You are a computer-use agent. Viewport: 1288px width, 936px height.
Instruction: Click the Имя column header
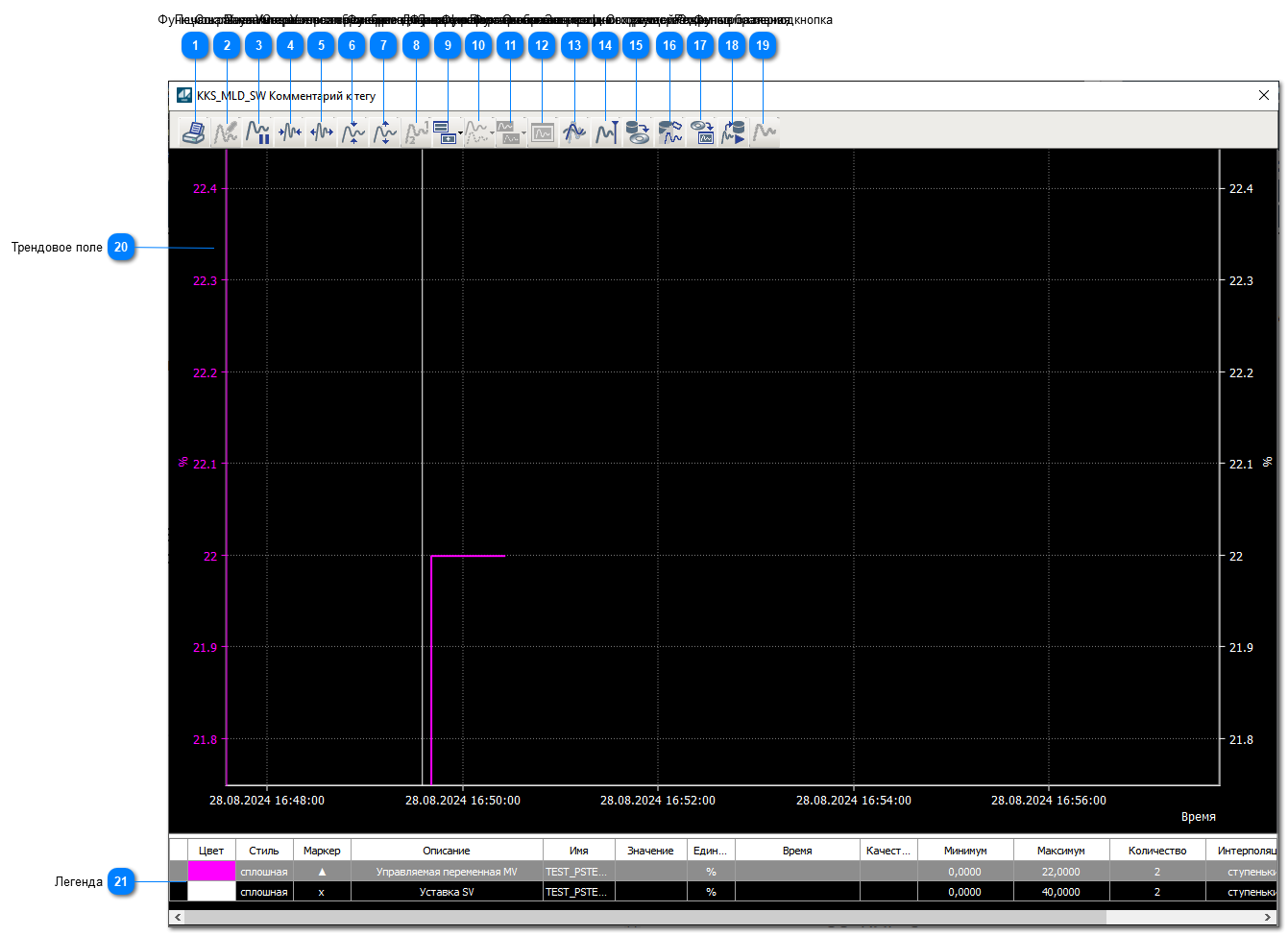point(579,851)
